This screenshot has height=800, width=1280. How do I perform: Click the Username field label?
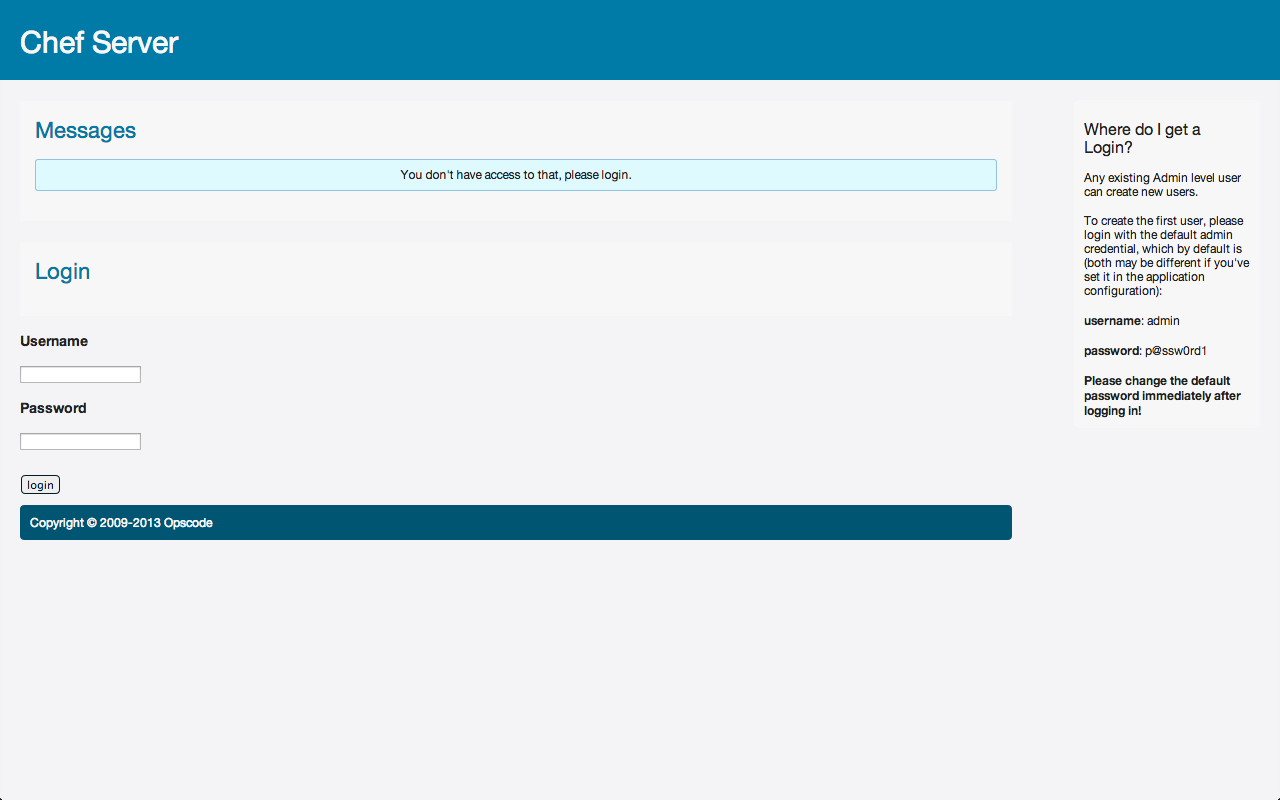(54, 341)
